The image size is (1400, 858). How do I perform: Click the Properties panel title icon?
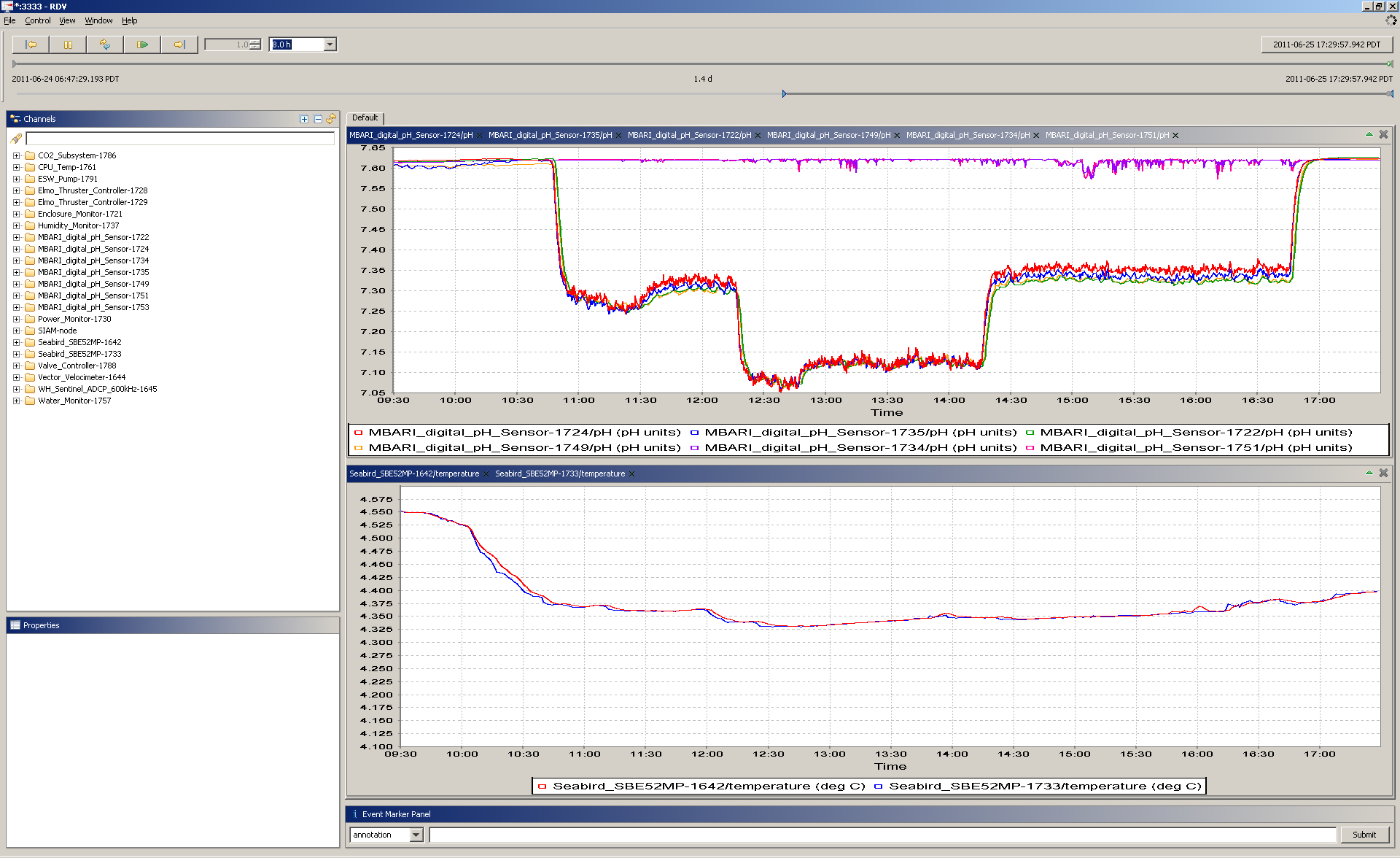pyautogui.click(x=15, y=625)
